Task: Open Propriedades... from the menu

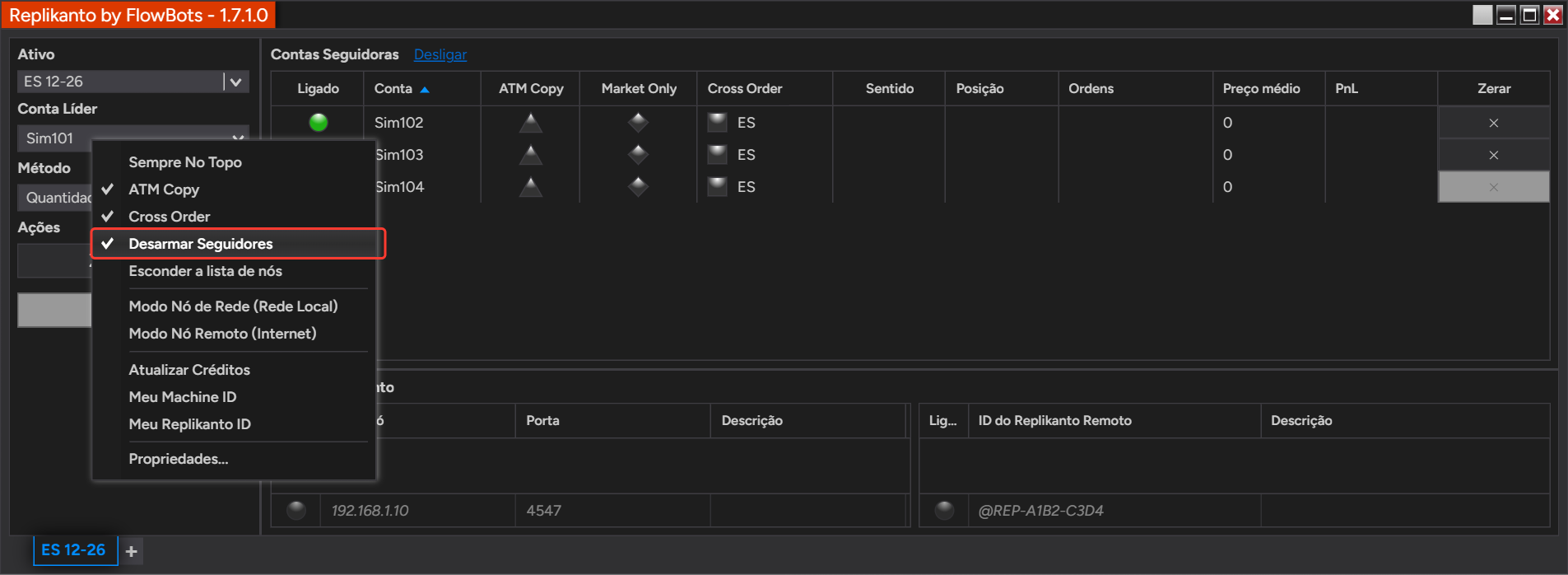Action: click(235, 459)
